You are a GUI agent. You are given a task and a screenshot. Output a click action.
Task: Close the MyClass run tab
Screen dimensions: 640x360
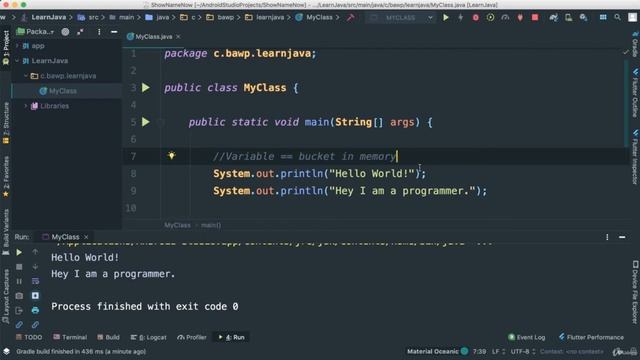pyautogui.click(x=86, y=237)
